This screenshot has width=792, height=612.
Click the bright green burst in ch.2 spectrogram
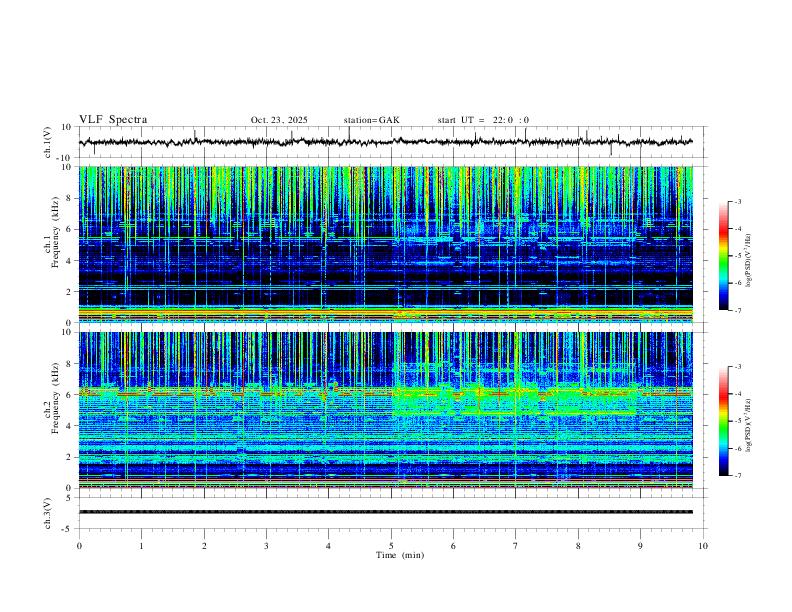514,400
